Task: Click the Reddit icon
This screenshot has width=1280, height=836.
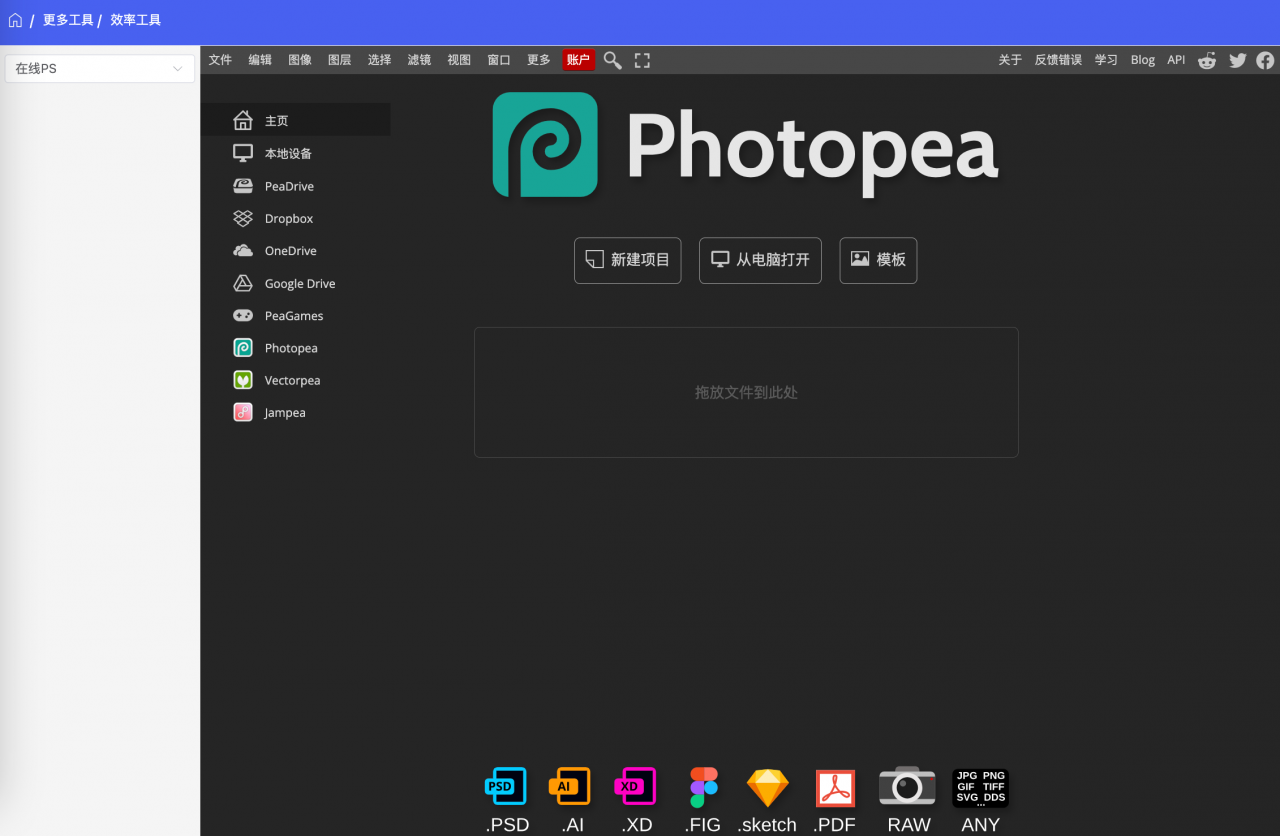Action: [x=1208, y=60]
